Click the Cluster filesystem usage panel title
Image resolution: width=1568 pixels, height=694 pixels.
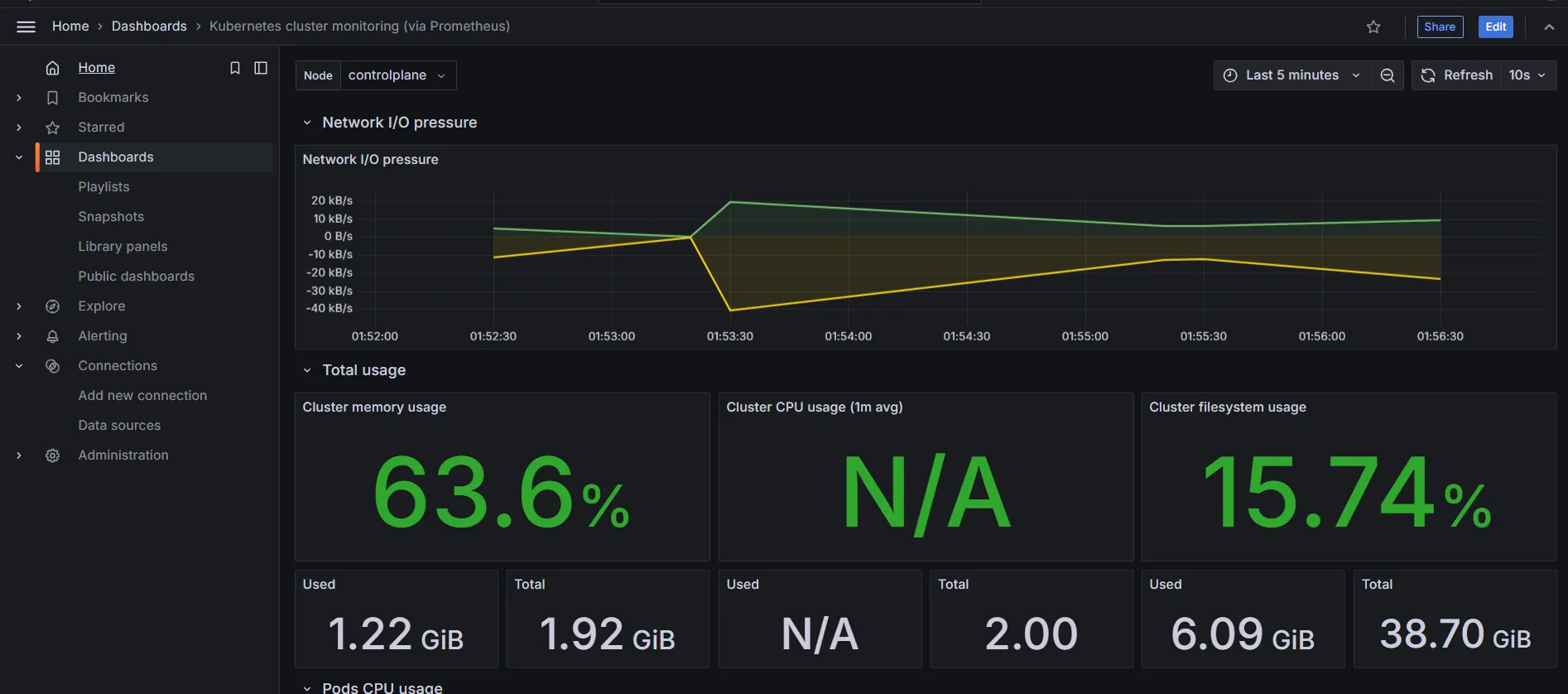(x=1227, y=407)
